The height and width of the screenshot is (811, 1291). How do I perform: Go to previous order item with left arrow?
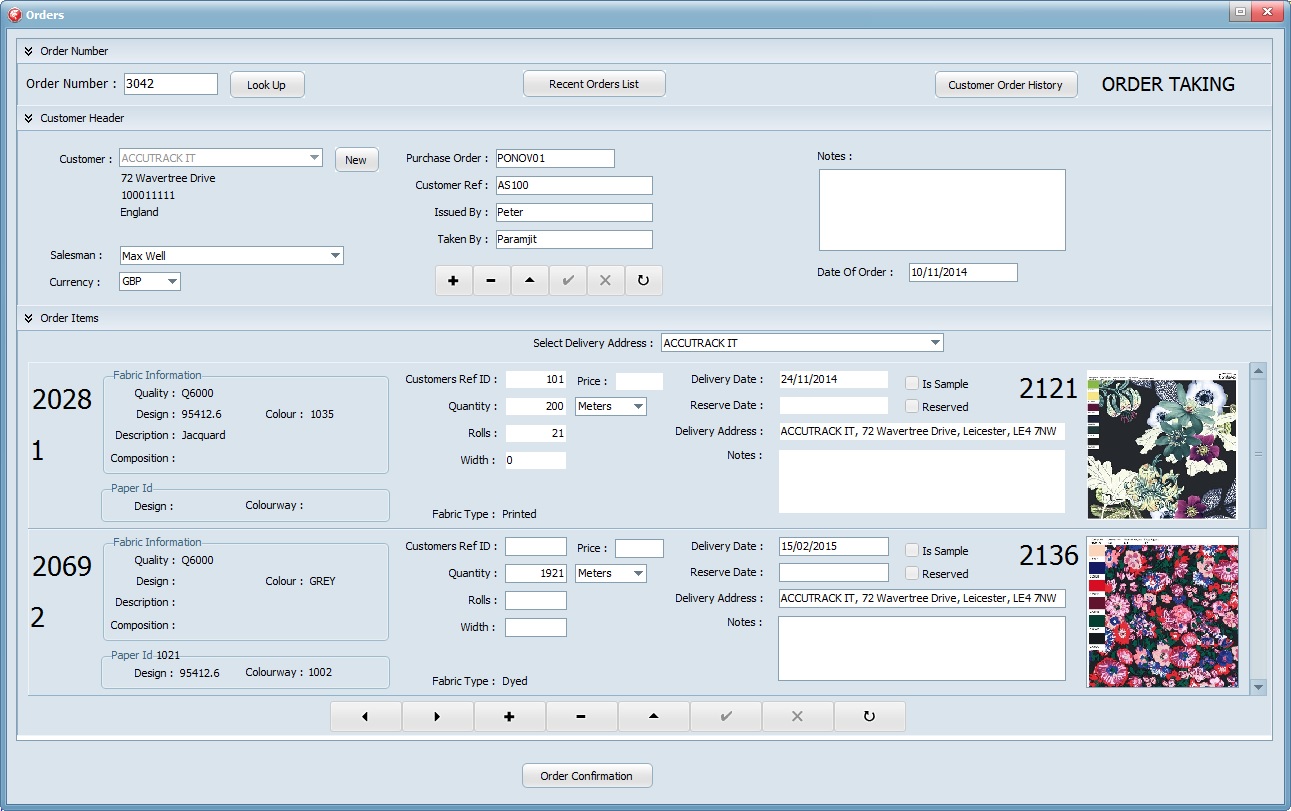coord(365,717)
